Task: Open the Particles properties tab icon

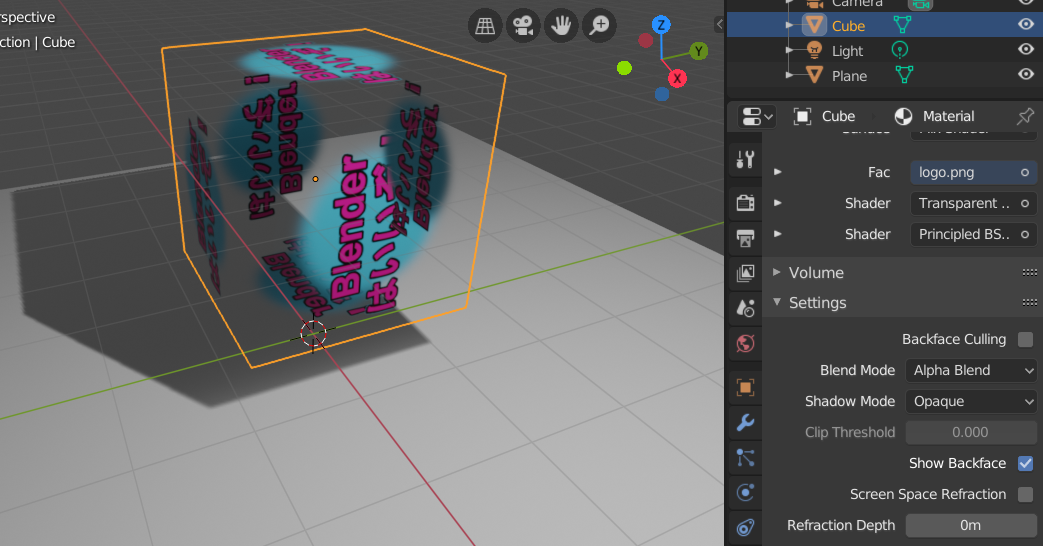Action: click(745, 458)
